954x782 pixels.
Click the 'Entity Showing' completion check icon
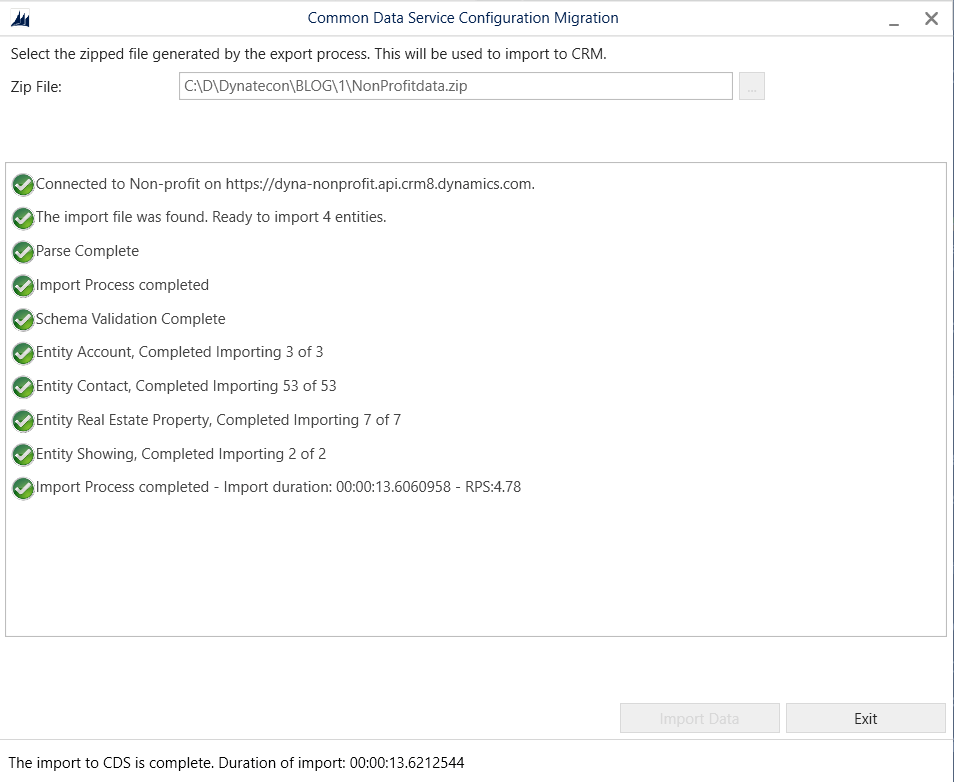23,455
